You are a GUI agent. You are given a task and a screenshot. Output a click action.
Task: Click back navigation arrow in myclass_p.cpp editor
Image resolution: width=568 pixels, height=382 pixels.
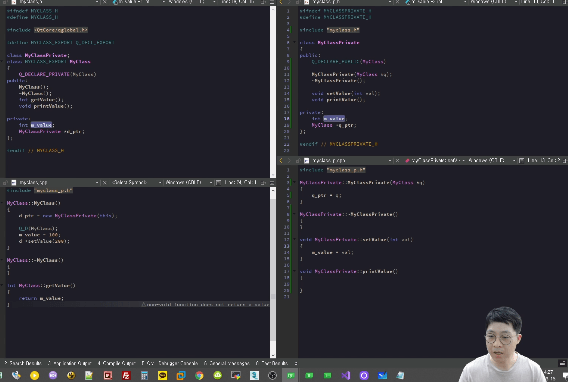281,160
